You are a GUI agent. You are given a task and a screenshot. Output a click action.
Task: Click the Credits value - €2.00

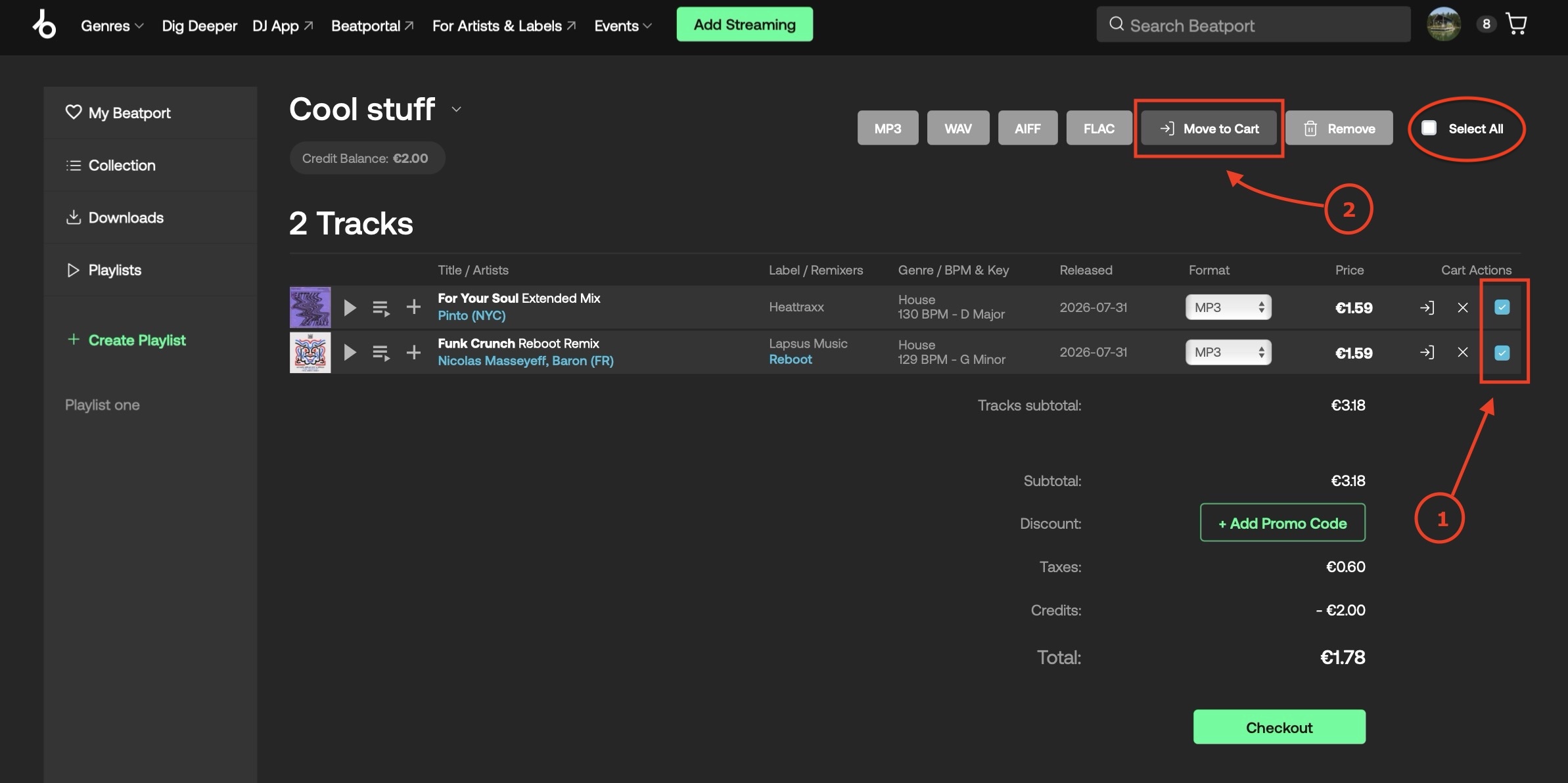tap(1341, 610)
